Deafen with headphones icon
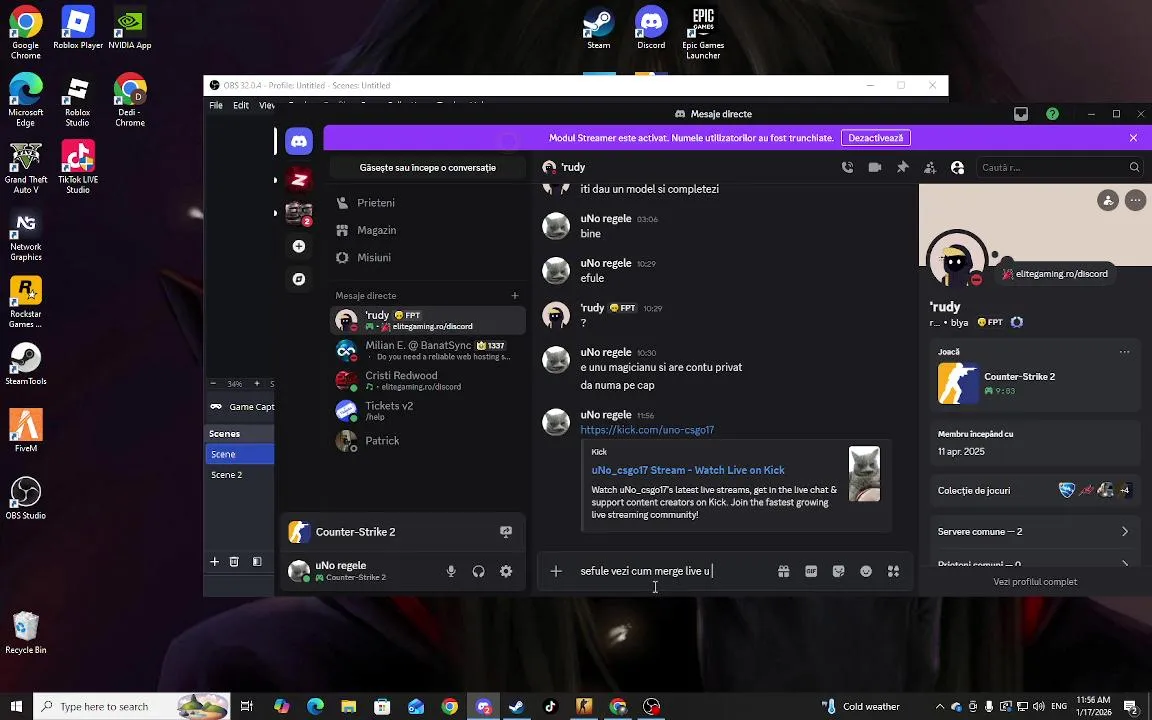Viewport: 1152px width, 720px height. coord(478,571)
